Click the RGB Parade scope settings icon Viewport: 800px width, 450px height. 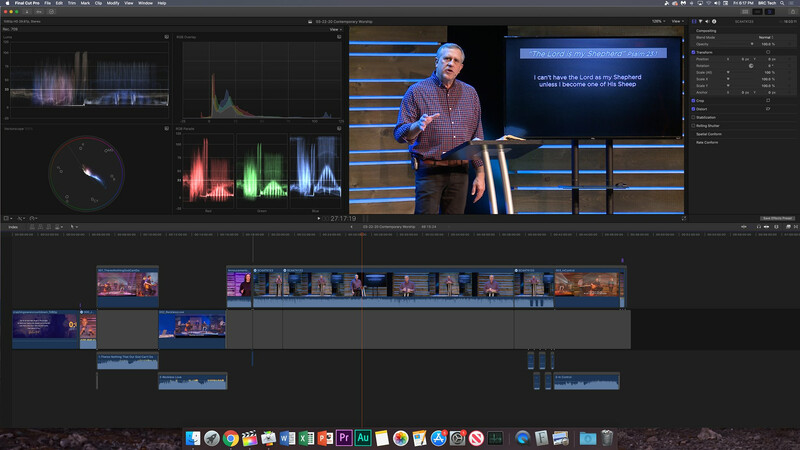click(x=340, y=129)
